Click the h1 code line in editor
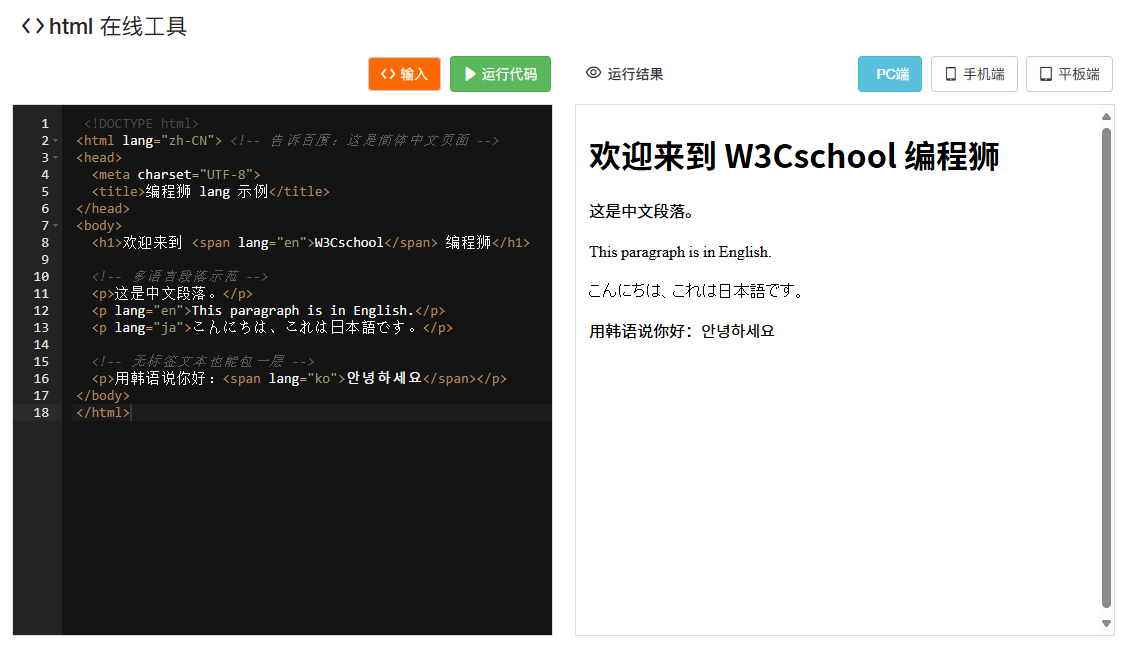 tap(310, 243)
